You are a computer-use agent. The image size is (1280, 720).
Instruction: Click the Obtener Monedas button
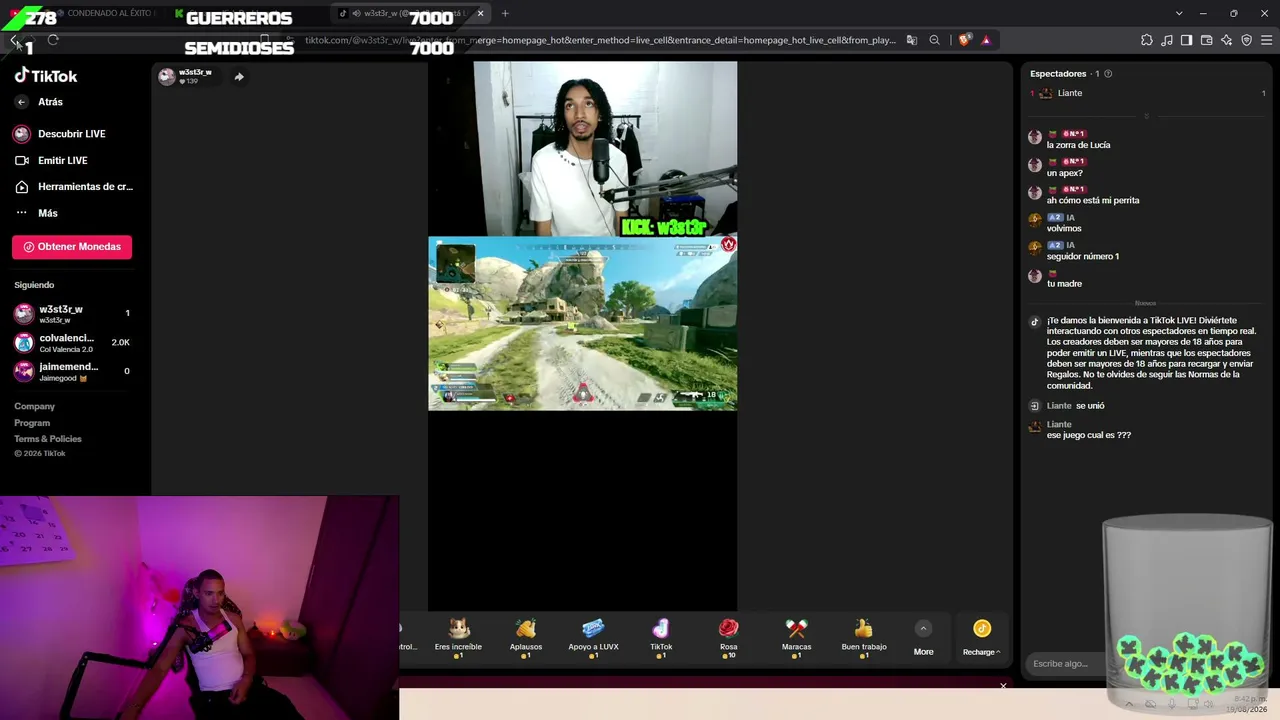coord(72,247)
